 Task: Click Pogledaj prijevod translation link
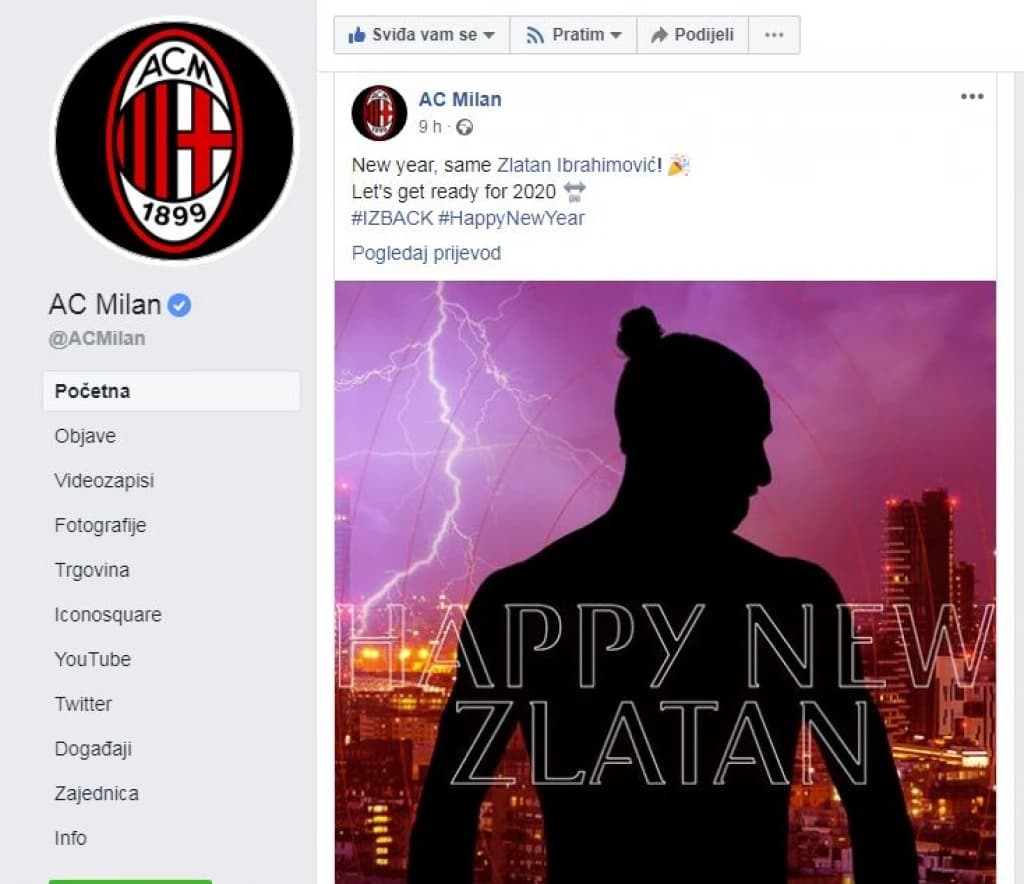click(x=426, y=253)
